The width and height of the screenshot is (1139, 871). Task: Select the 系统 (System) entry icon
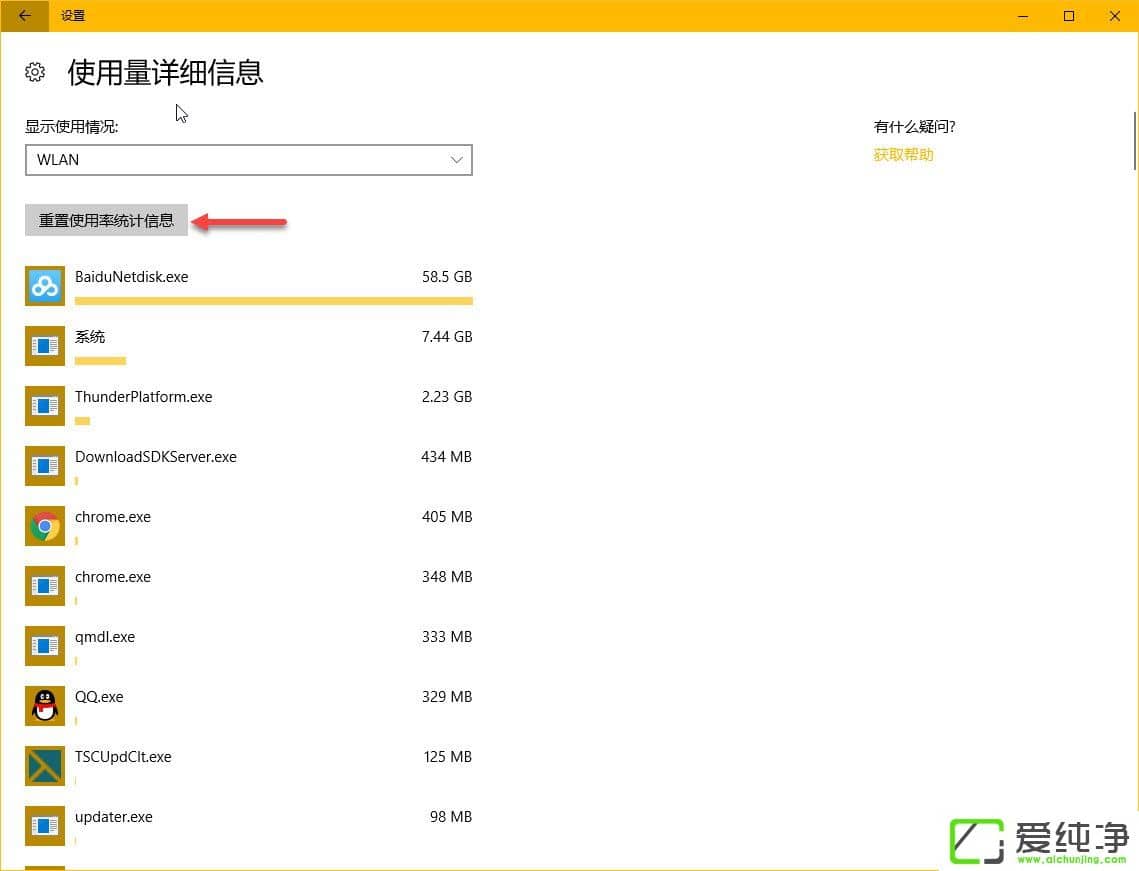[x=44, y=346]
